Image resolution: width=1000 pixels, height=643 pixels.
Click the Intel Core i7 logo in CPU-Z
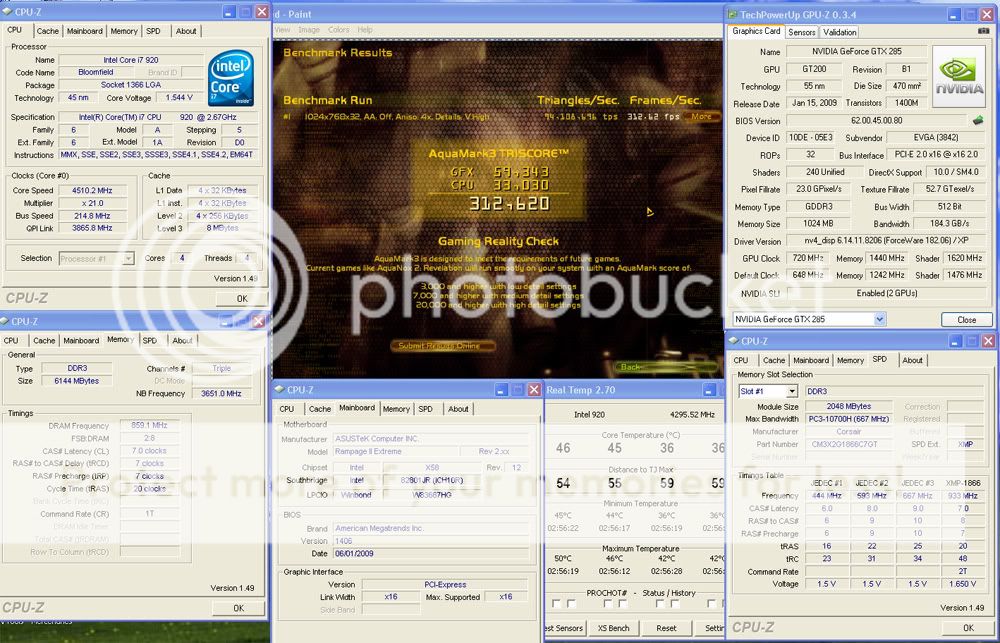[x=231, y=78]
